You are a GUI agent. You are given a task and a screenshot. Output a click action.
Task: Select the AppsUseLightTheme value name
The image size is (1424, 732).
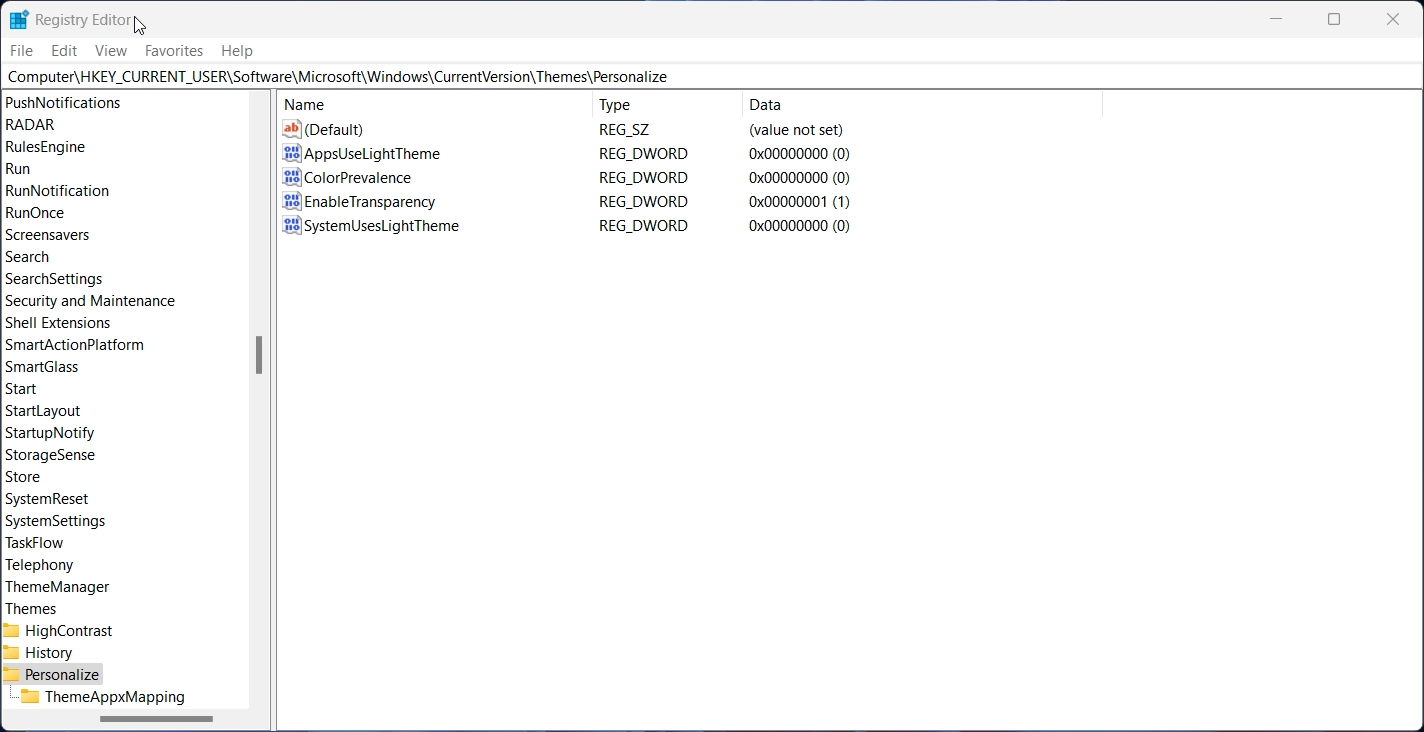click(372, 153)
